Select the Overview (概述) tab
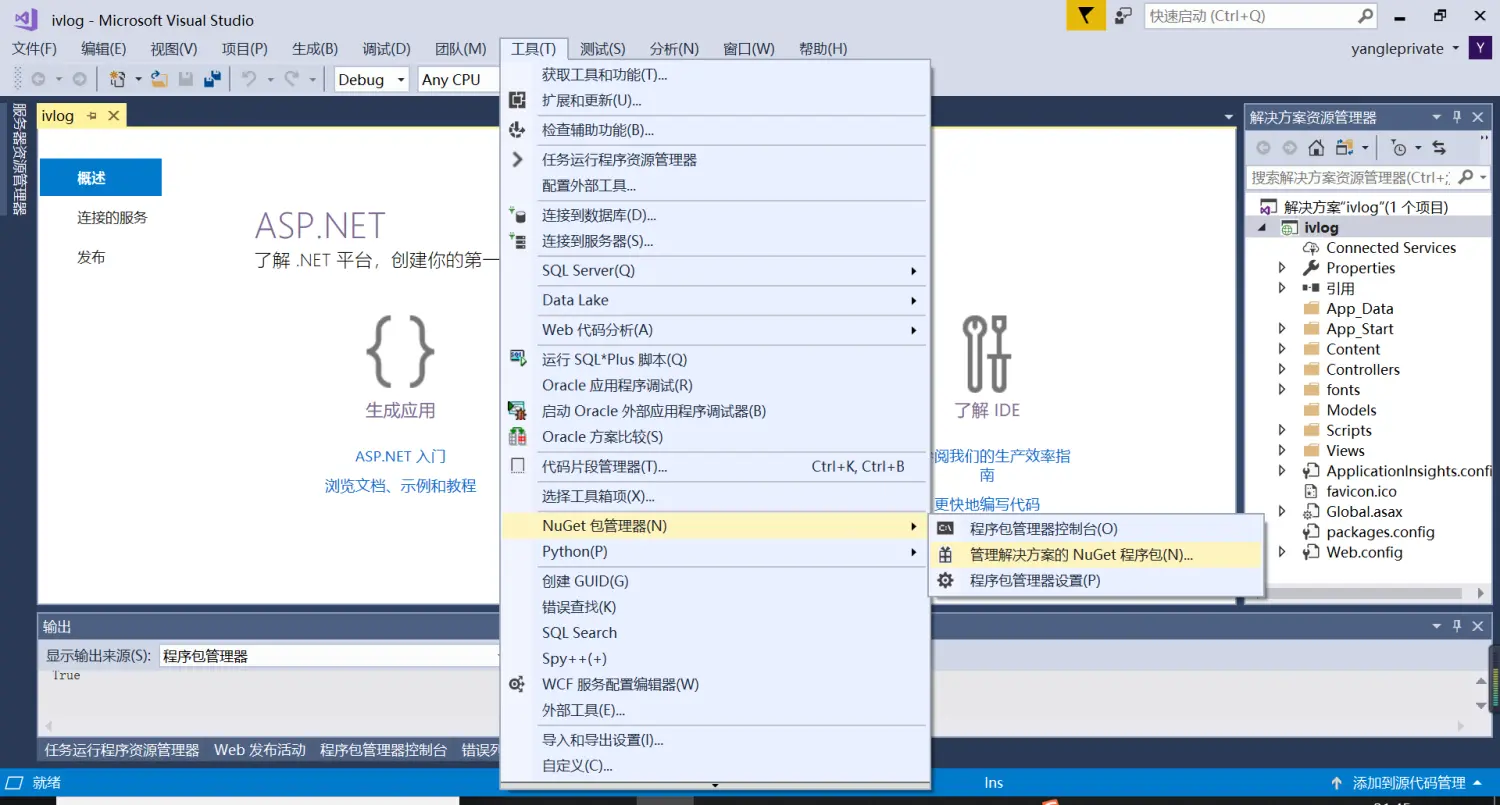Screen dimensions: 1500x805 (x=100, y=178)
